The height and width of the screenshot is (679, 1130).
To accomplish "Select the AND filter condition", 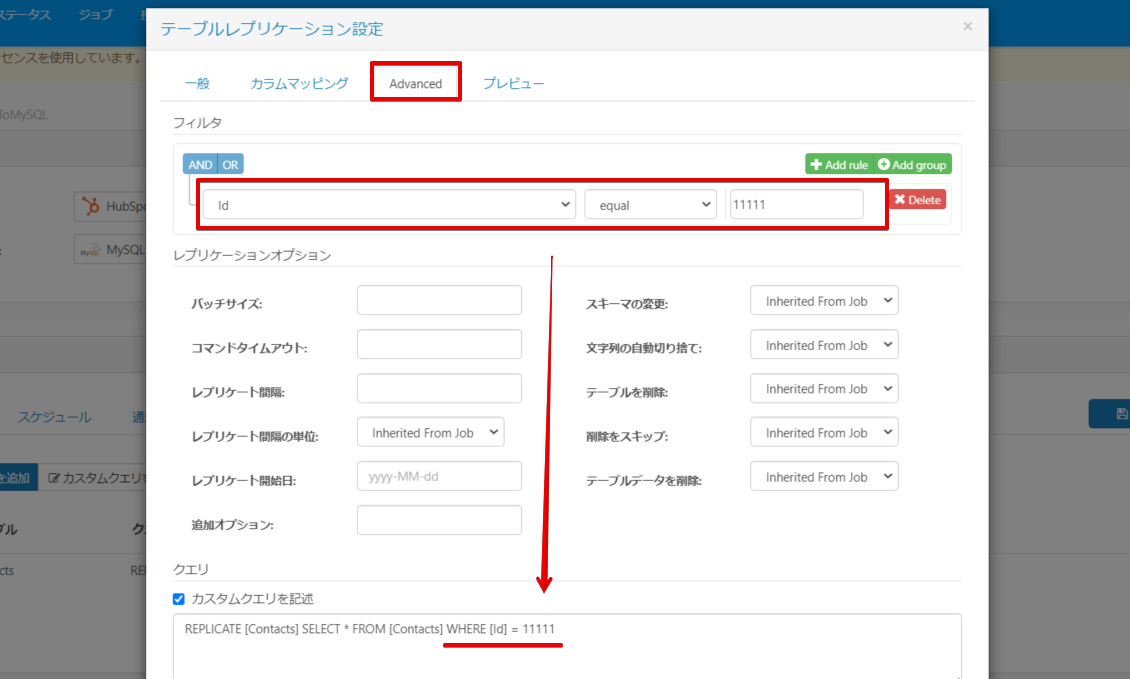I will pos(200,164).
